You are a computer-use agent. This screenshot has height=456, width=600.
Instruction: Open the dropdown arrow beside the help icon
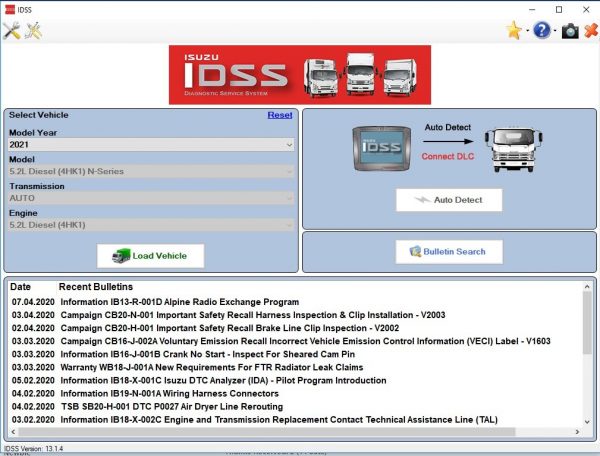click(x=555, y=31)
